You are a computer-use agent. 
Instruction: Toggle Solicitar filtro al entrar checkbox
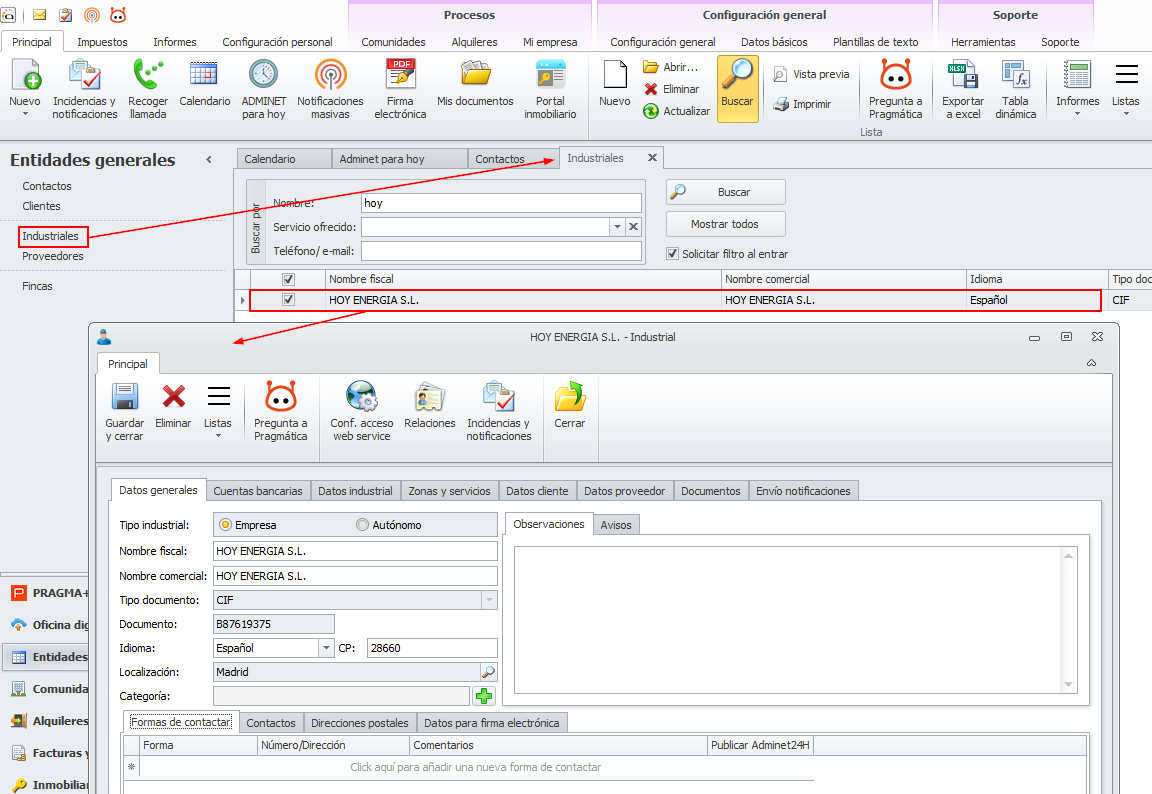(673, 254)
